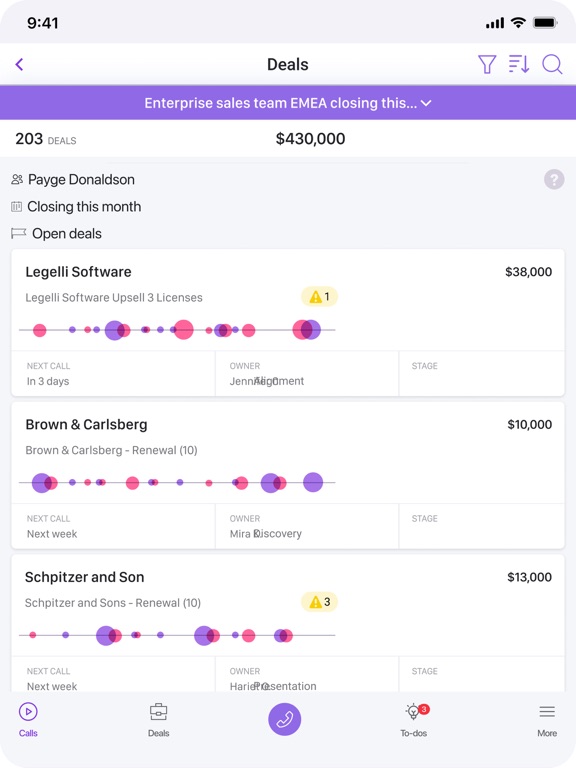Open the sort order icon
This screenshot has width=576, height=768.
(519, 64)
